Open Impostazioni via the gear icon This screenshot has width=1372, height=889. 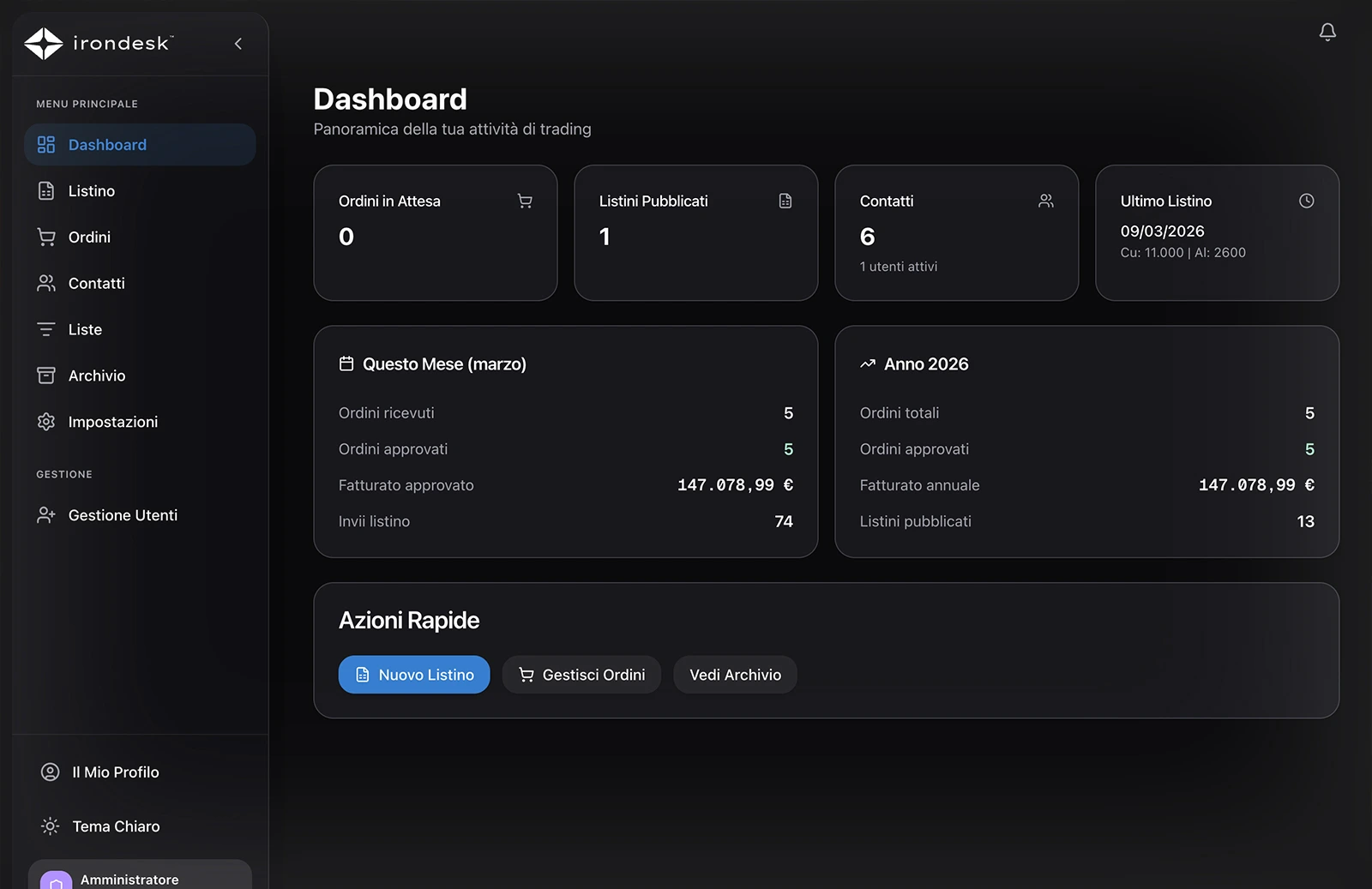pos(46,422)
